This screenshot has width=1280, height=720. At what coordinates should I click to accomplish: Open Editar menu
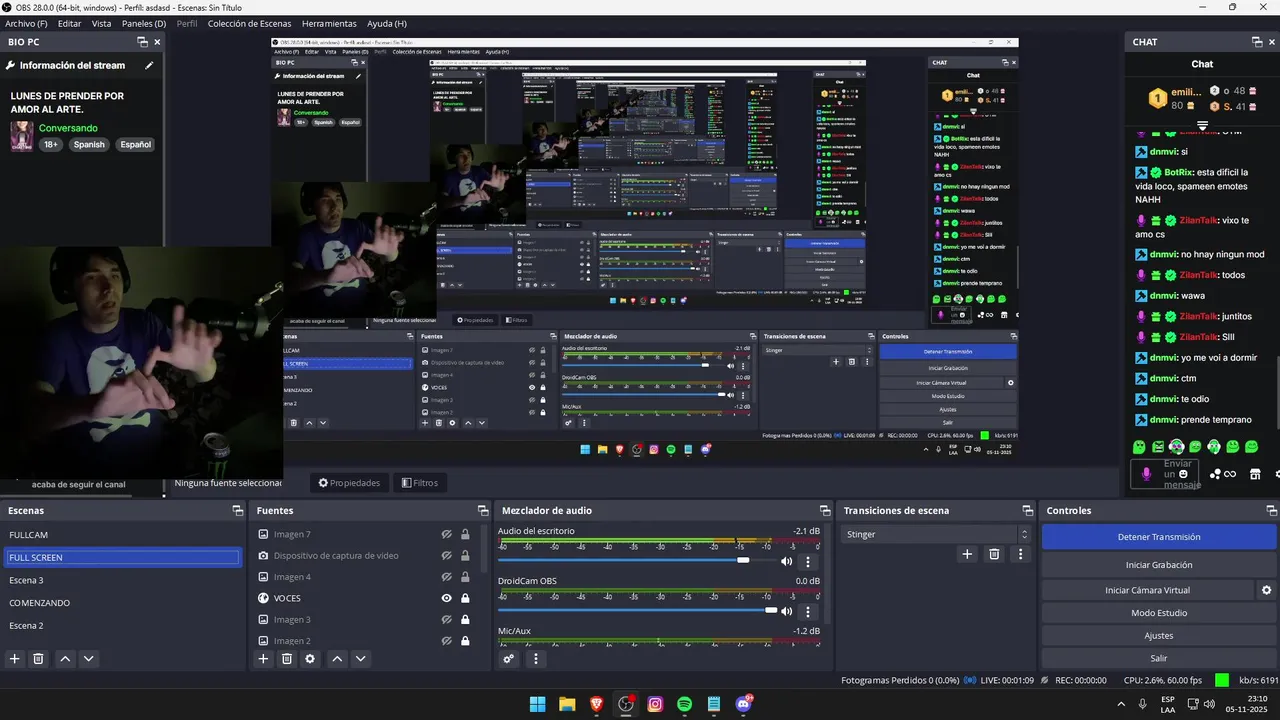(x=69, y=23)
